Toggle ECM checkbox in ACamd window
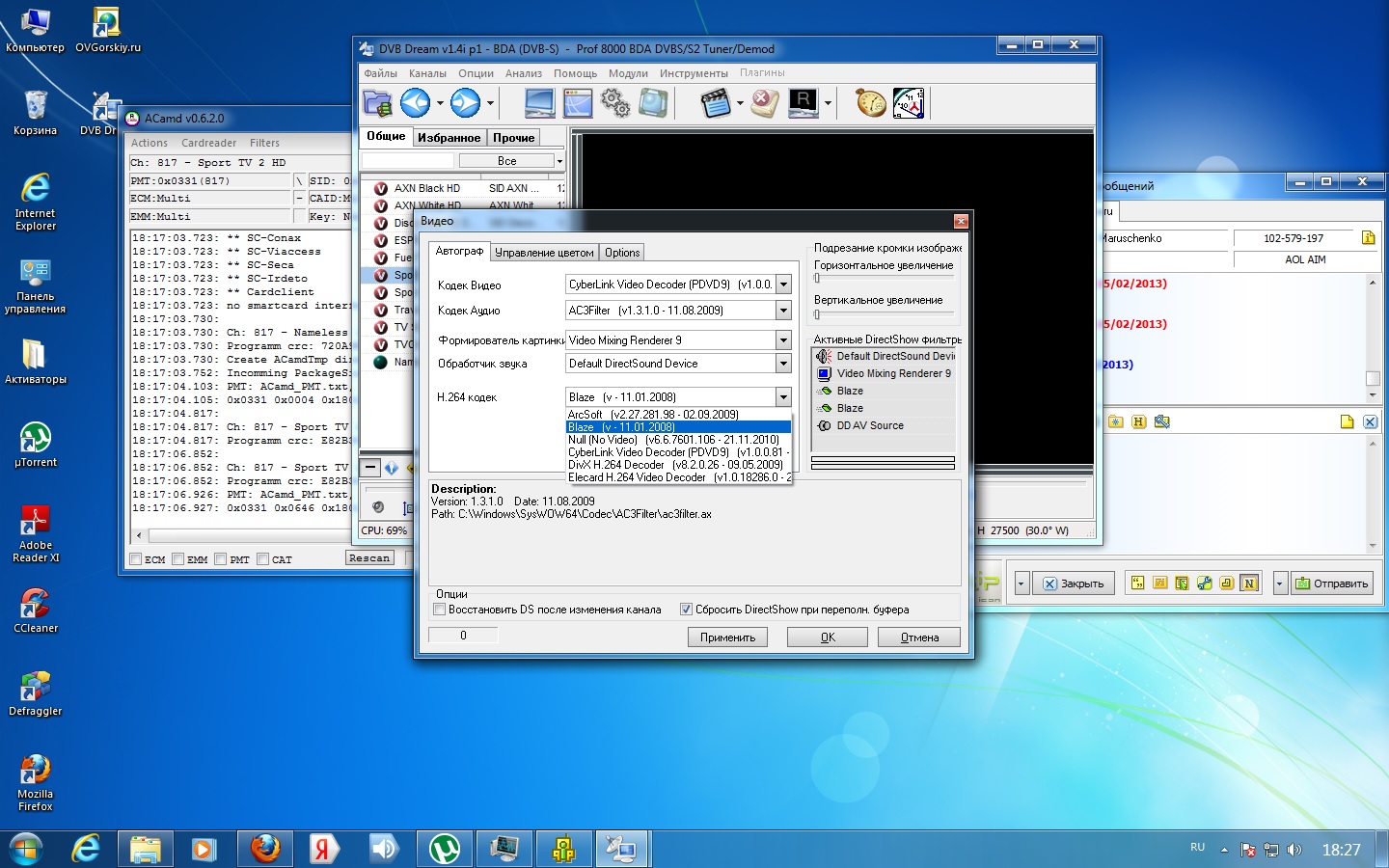Viewport: 1389px width, 868px height. [136, 559]
